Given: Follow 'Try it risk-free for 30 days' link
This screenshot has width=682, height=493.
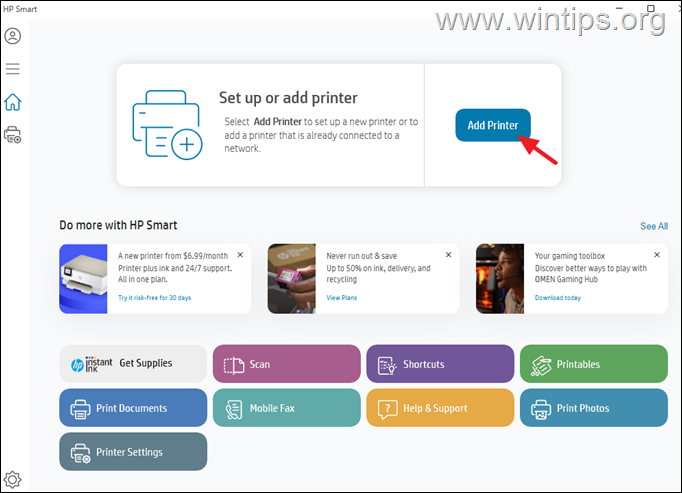Looking at the screenshot, I should tap(154, 298).
